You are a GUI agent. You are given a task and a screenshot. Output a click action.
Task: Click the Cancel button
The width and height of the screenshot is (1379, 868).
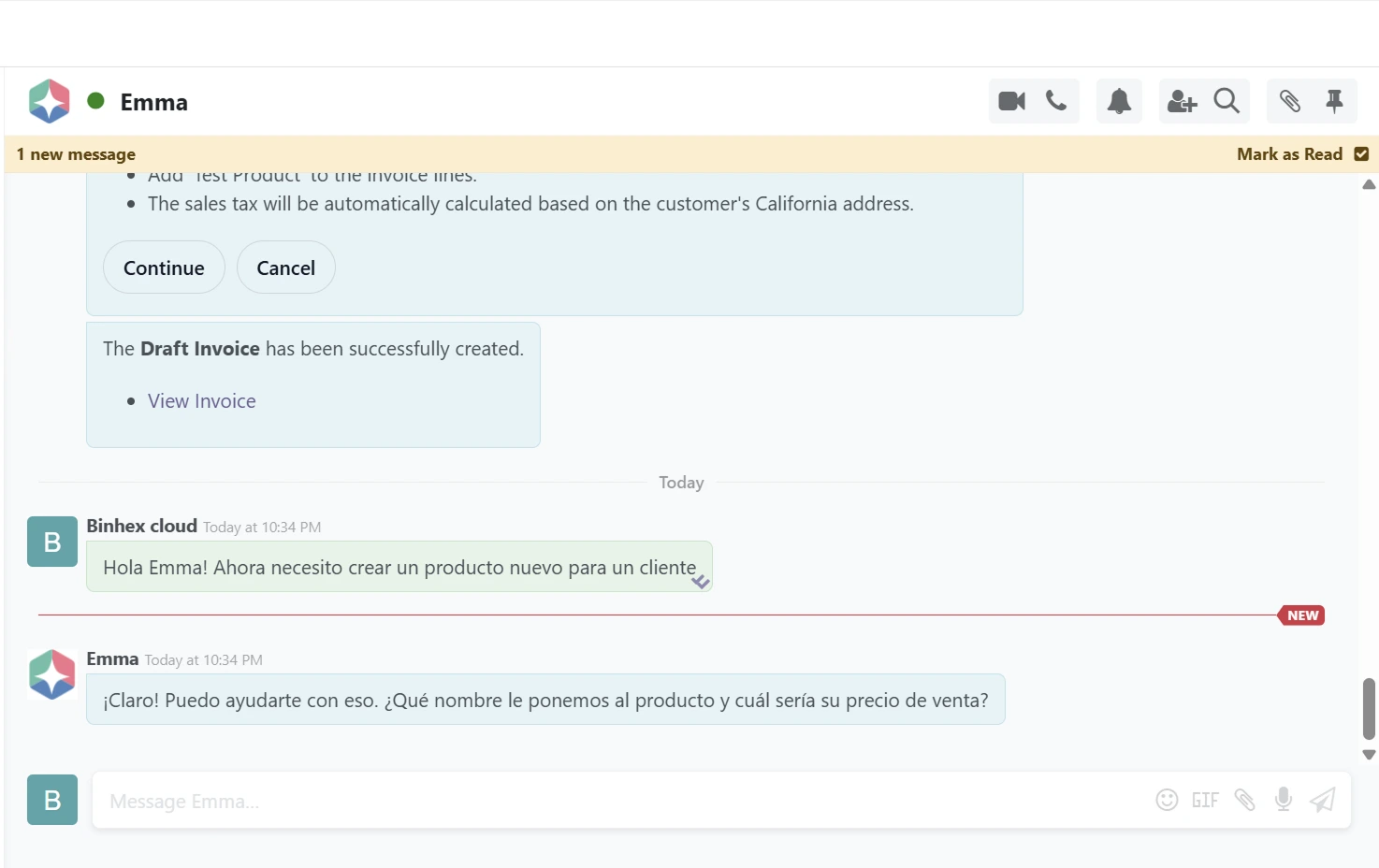click(x=286, y=268)
